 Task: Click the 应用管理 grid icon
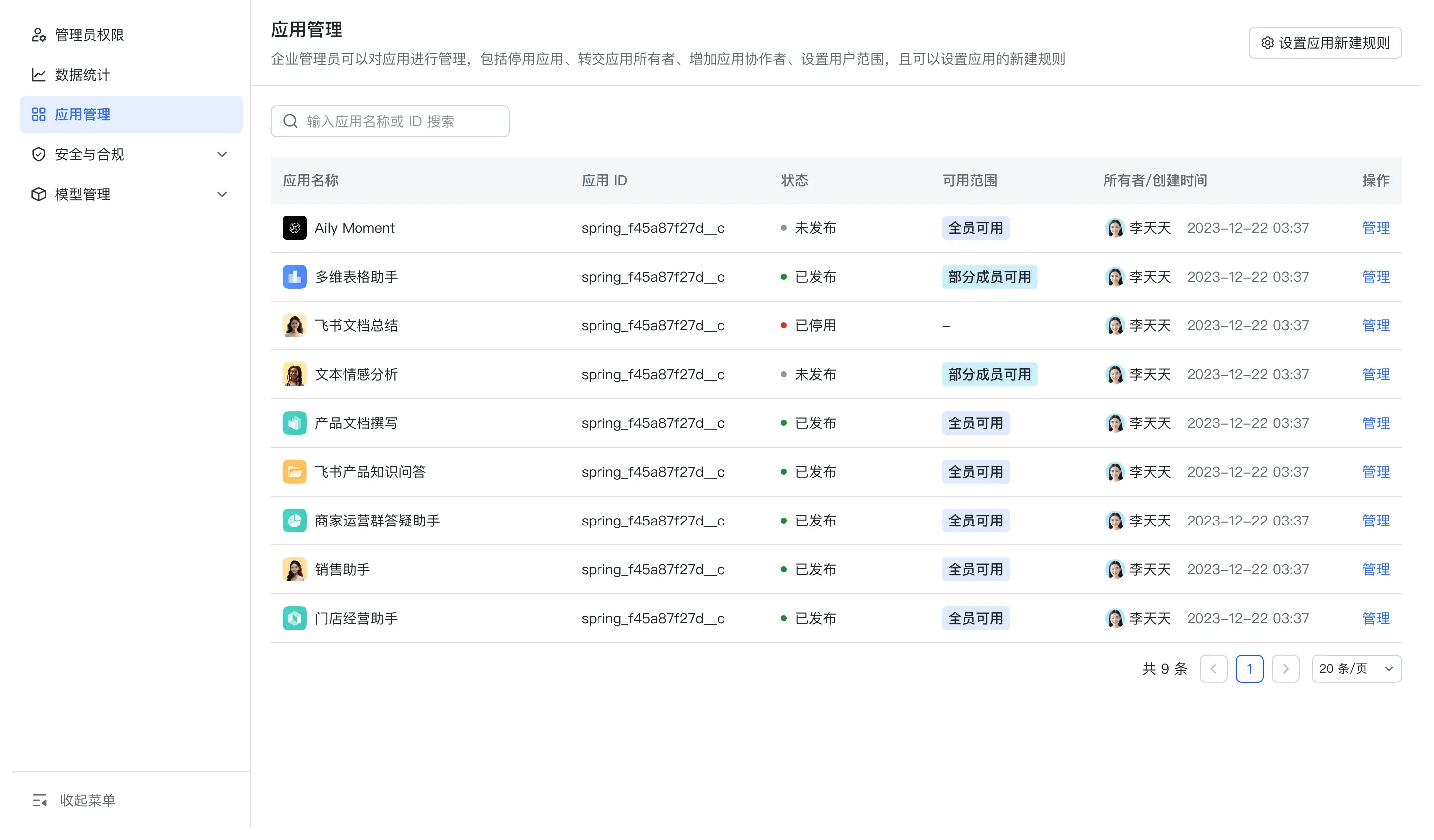39,116
